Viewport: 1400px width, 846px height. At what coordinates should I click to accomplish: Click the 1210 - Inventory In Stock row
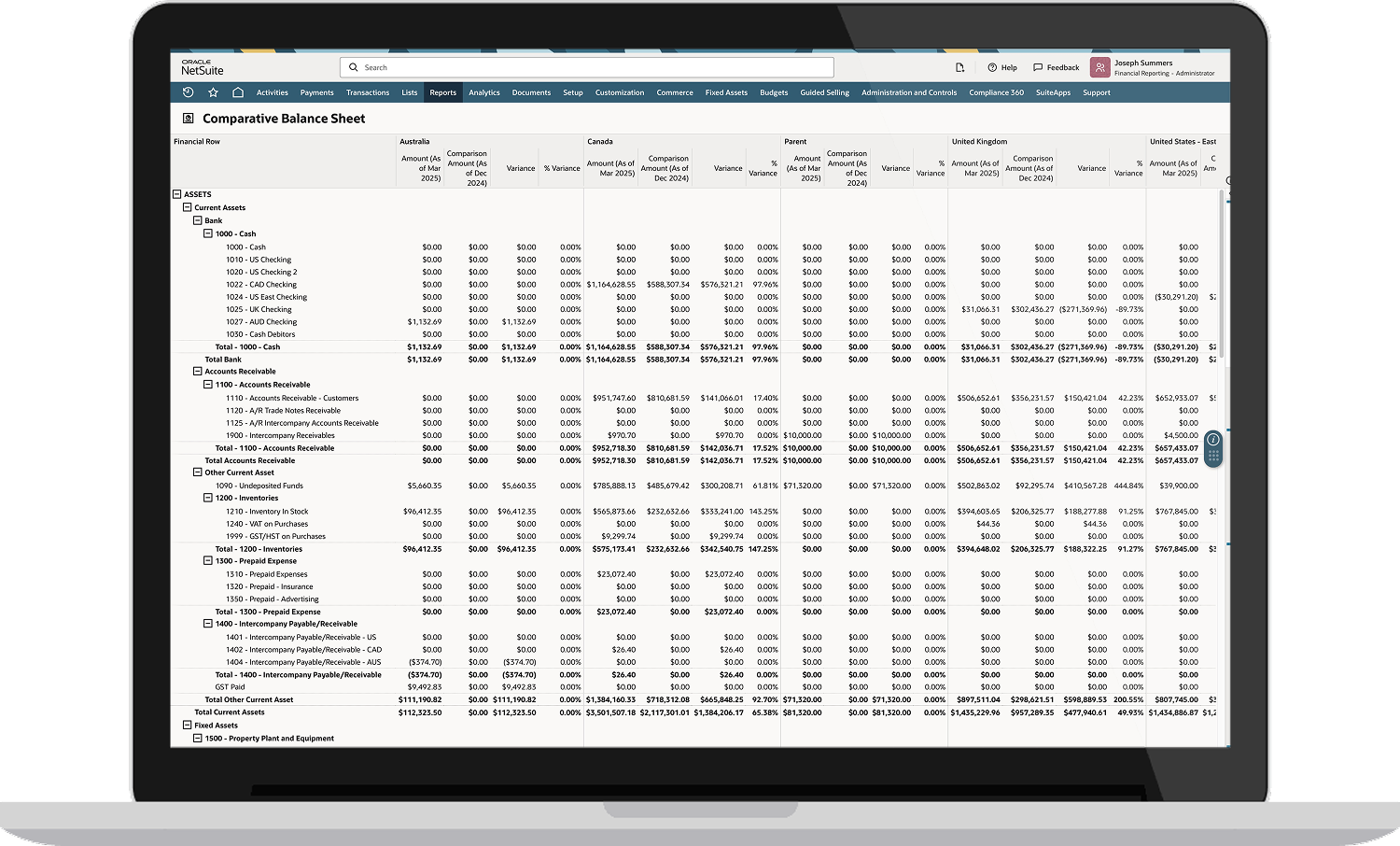click(x=694, y=512)
